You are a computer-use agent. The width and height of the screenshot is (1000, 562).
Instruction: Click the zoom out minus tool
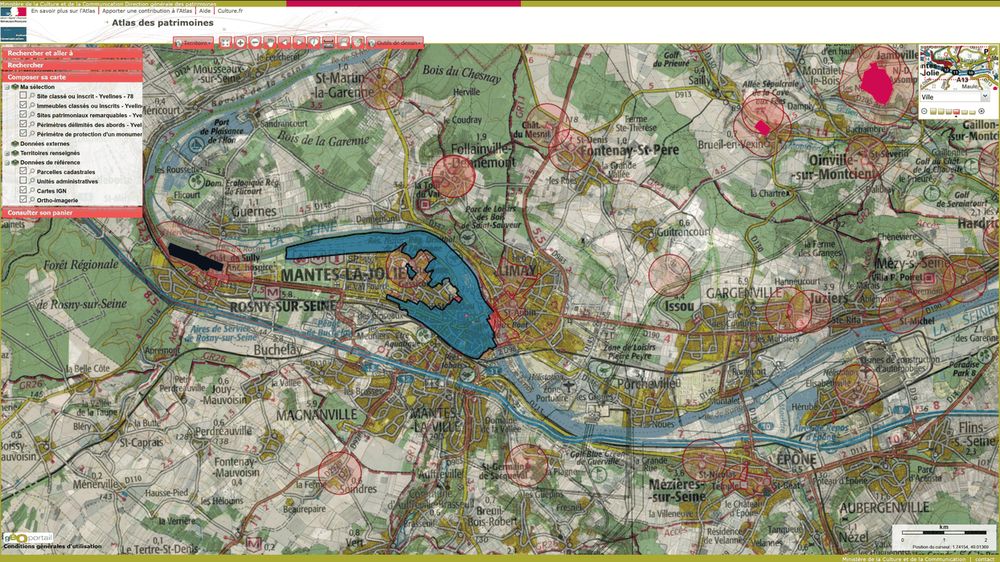(x=255, y=42)
